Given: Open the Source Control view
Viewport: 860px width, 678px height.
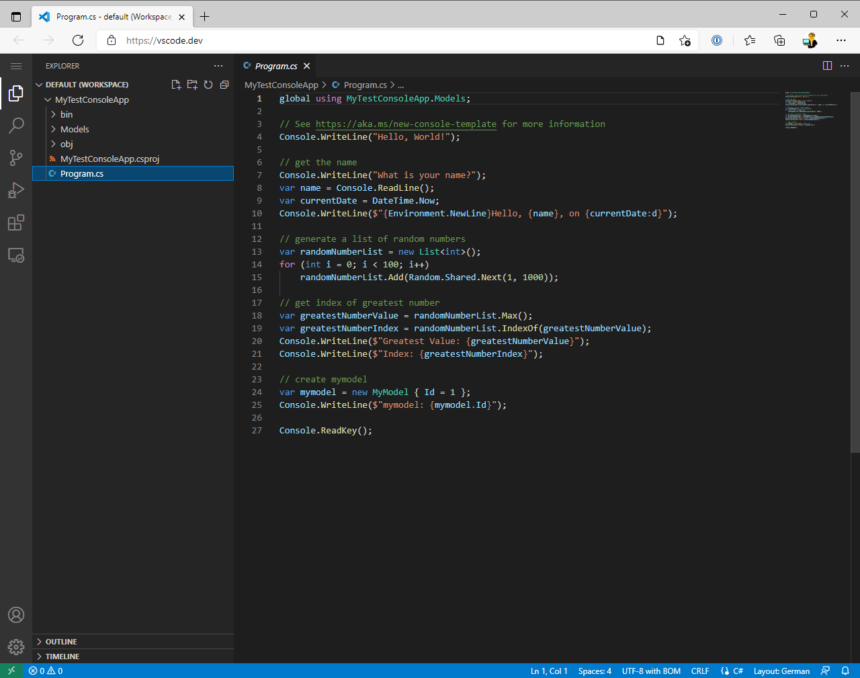Looking at the screenshot, I should (x=15, y=159).
